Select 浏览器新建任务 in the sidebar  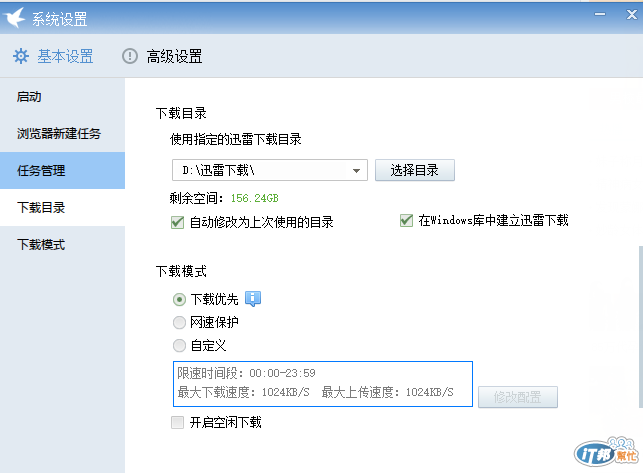pos(62,133)
